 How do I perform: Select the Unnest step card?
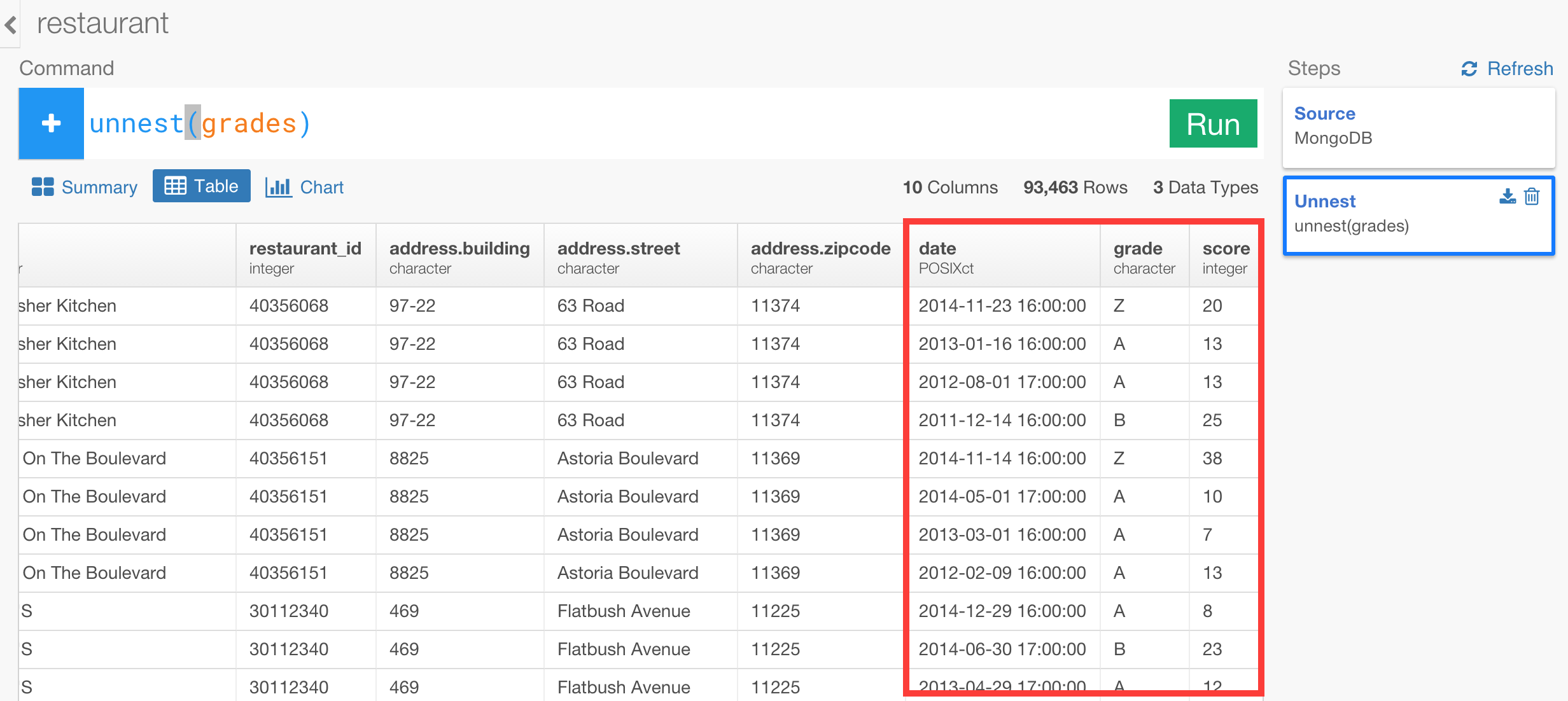click(x=1418, y=215)
